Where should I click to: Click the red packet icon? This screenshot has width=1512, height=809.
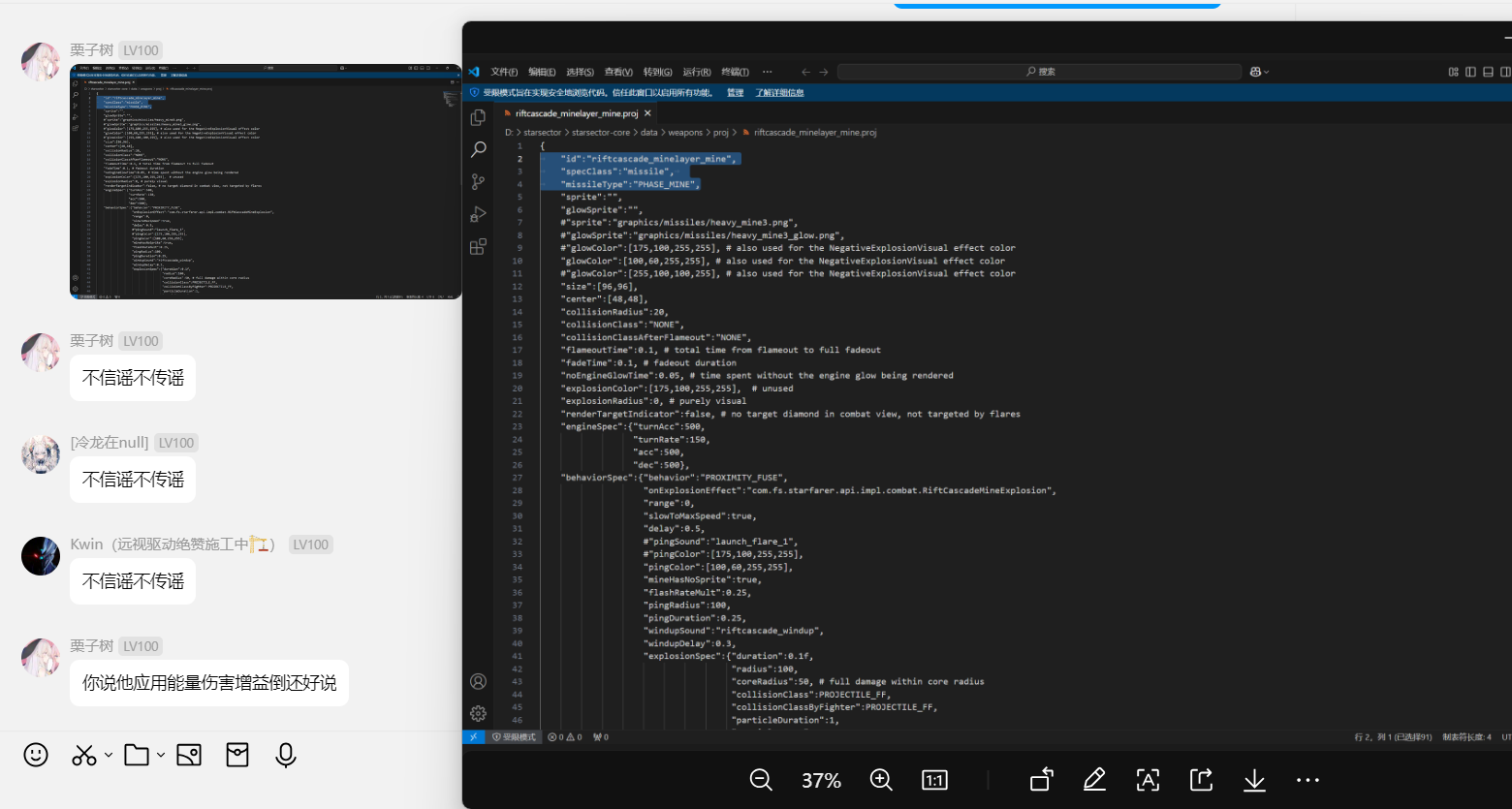click(237, 755)
